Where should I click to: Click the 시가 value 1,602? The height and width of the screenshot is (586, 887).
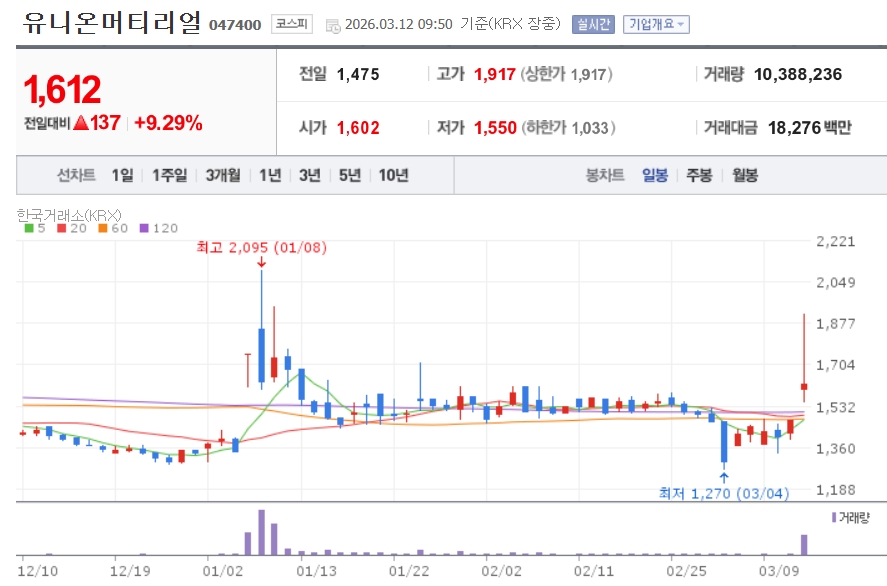pyautogui.click(x=358, y=128)
